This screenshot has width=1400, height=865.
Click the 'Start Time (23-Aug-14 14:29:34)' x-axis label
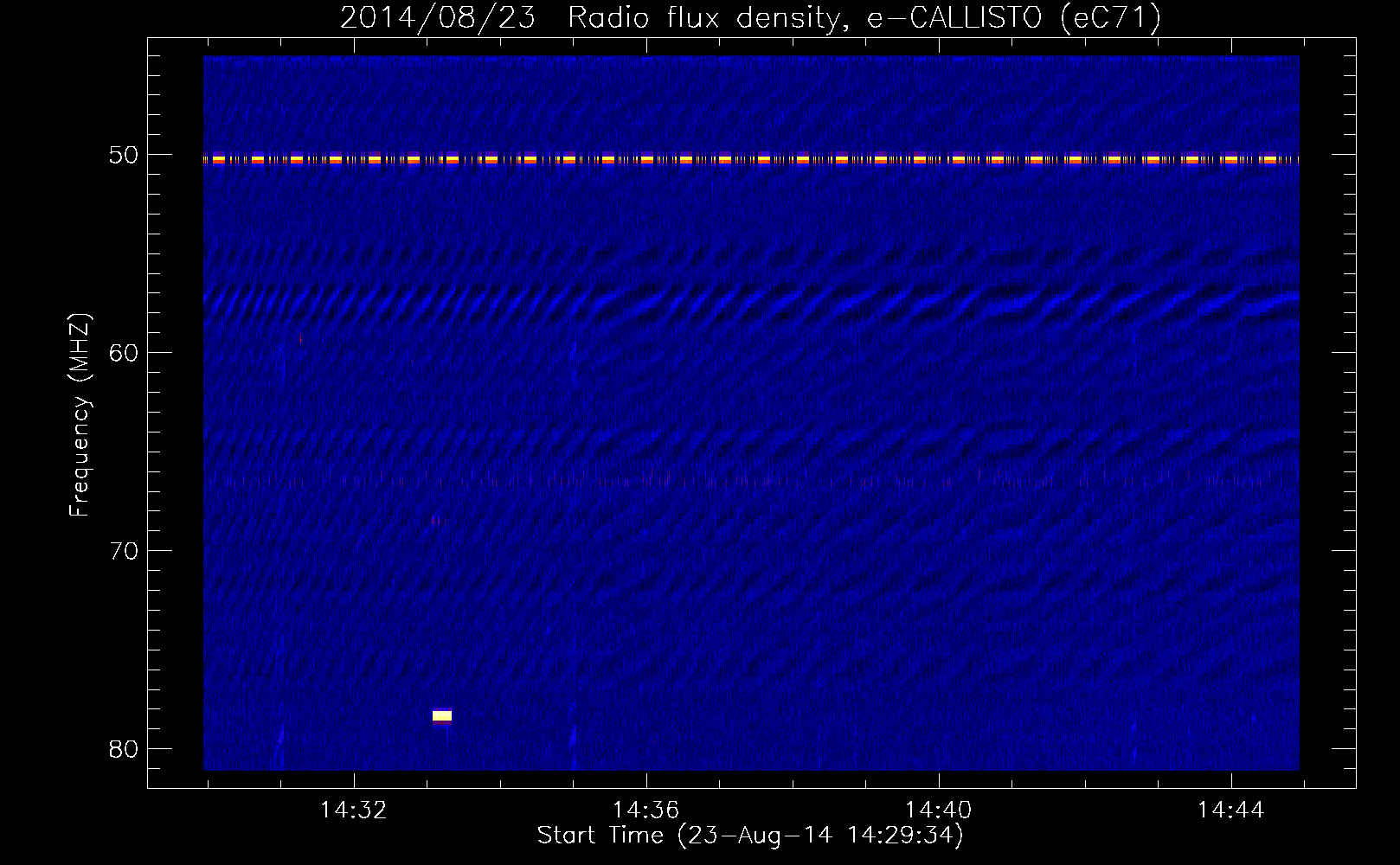(750, 836)
